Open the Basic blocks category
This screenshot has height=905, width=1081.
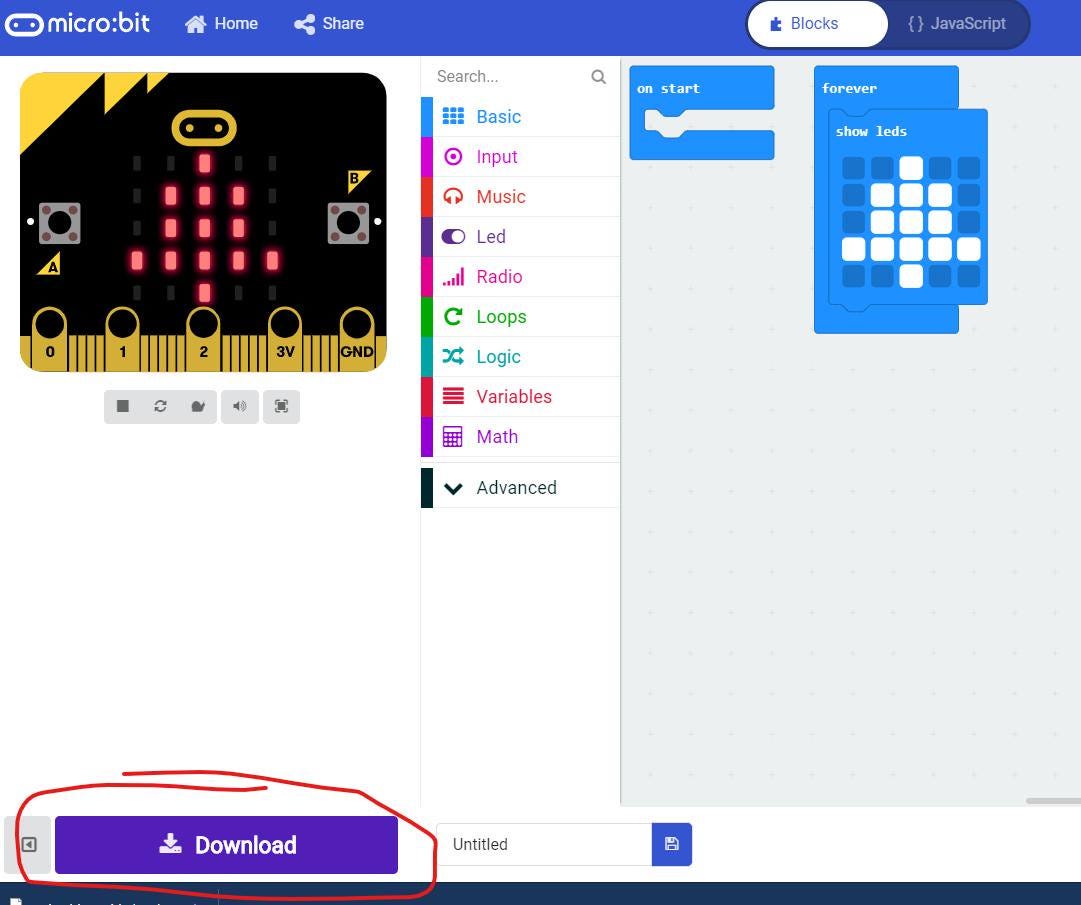(x=498, y=117)
